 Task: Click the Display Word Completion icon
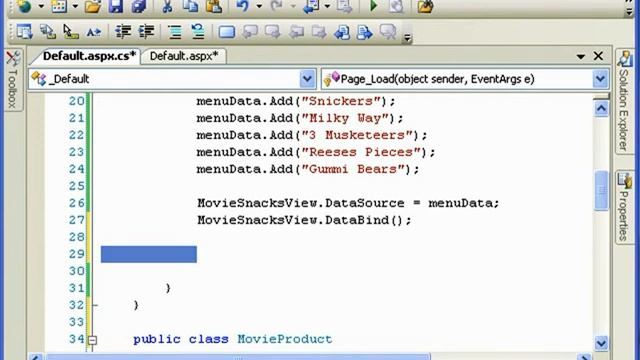(94, 31)
